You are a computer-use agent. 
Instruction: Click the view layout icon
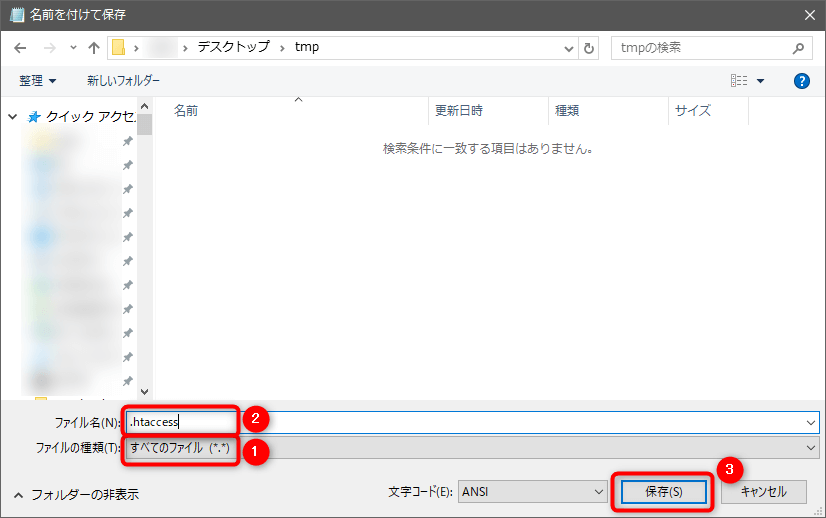[739, 81]
